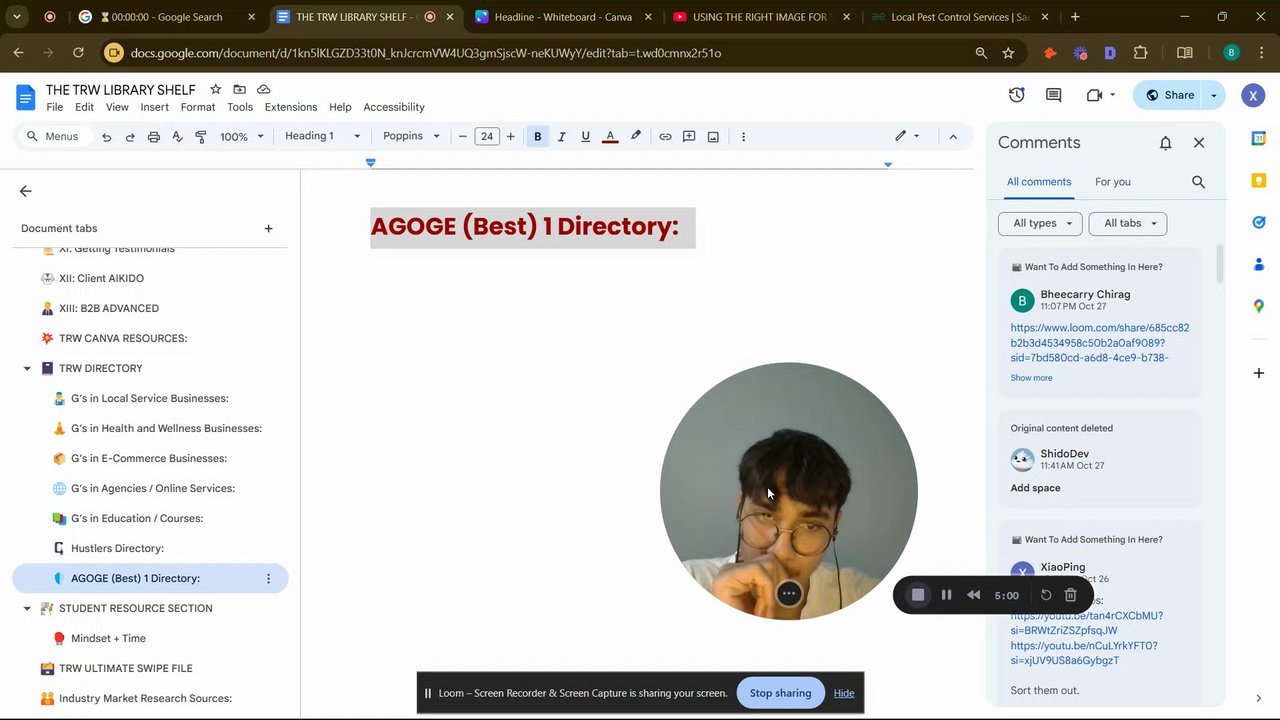Click the Share button
Image resolution: width=1280 pixels, height=720 pixels.
coord(1169,95)
